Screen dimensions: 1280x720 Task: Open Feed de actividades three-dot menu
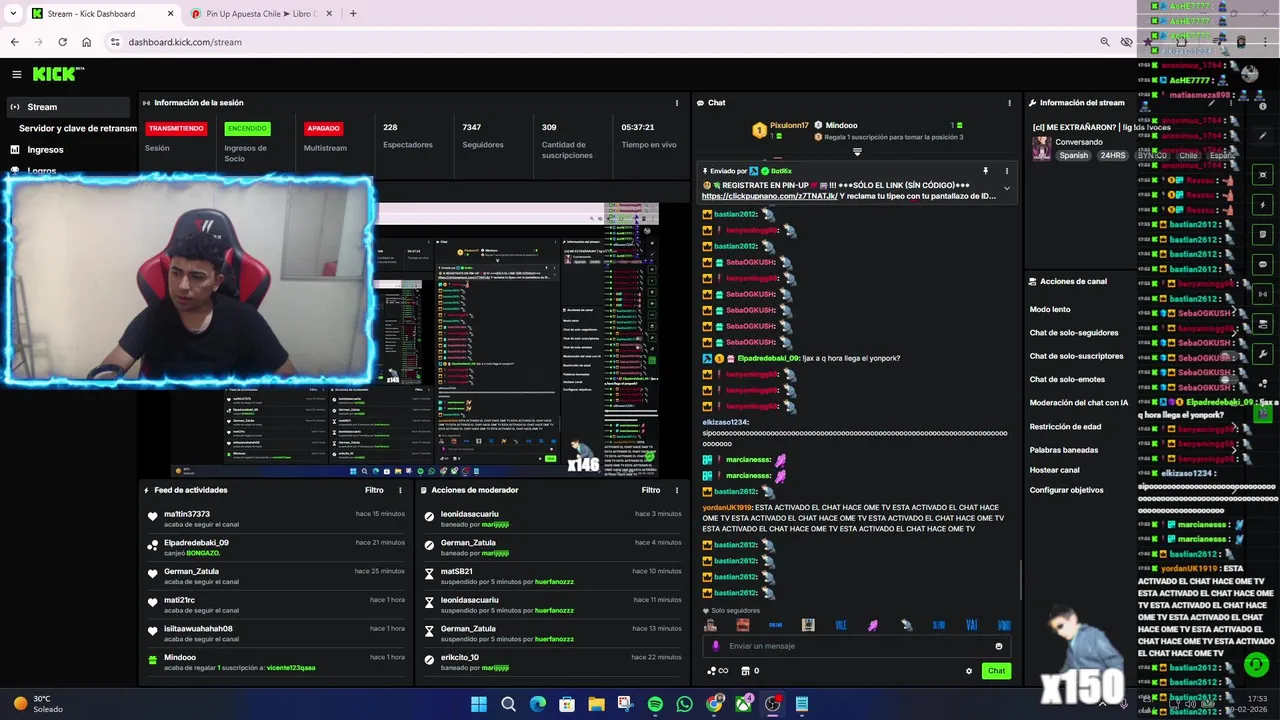(400, 490)
